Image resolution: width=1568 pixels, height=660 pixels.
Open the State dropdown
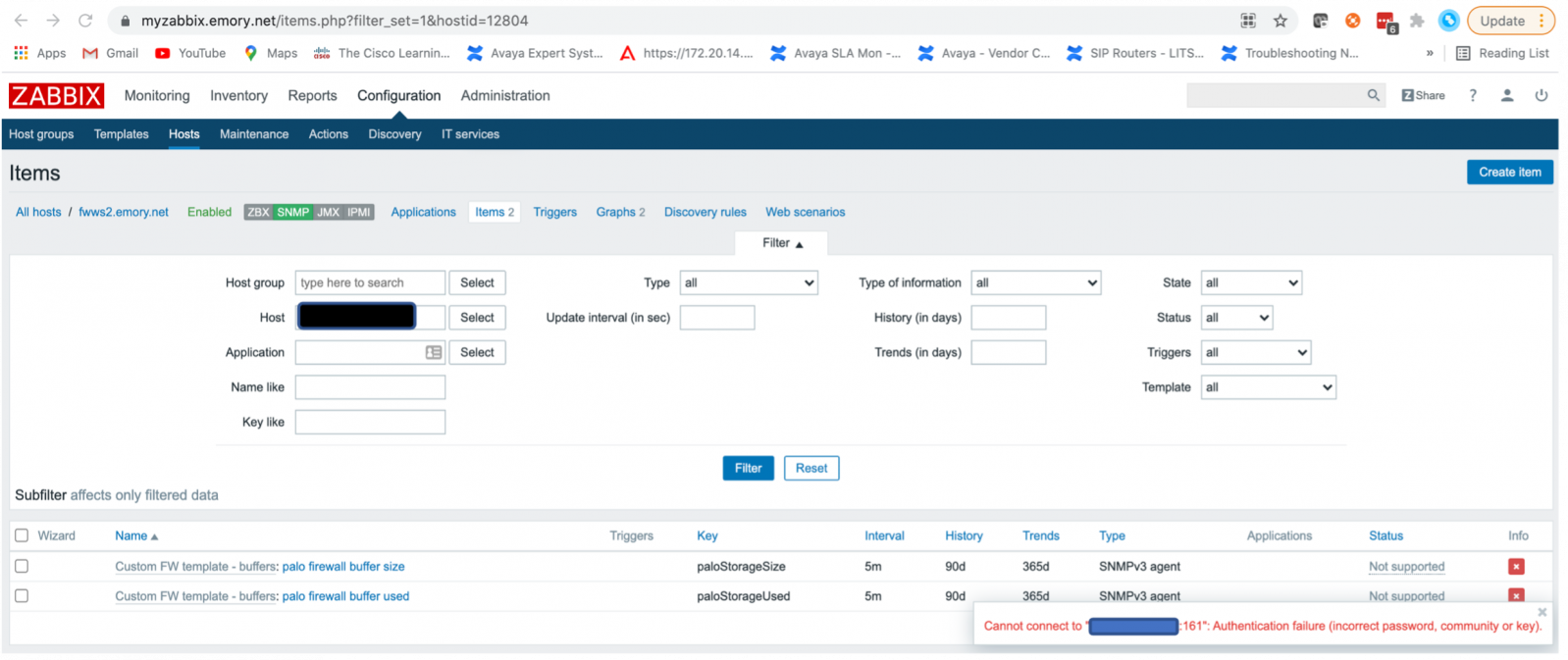(x=1251, y=282)
